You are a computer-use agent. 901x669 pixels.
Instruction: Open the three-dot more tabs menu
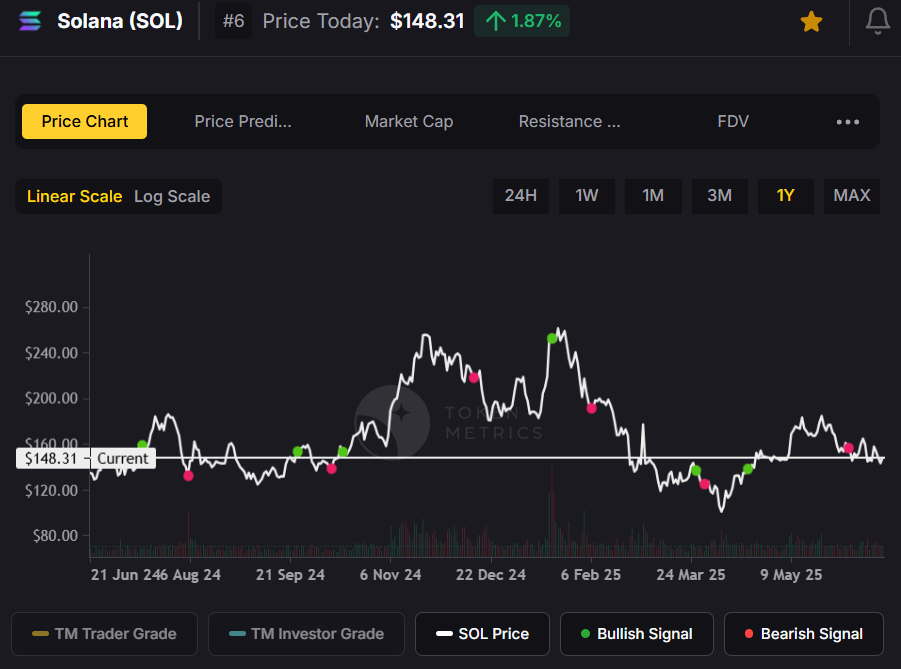[x=848, y=122]
